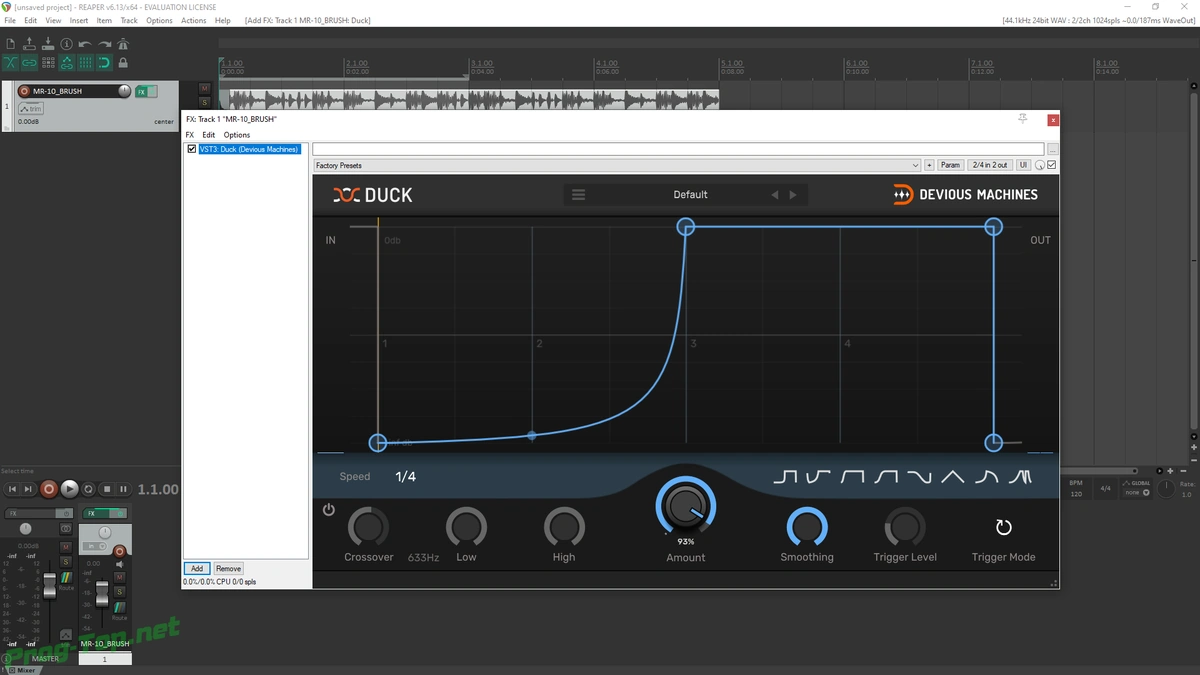Go to previous Duck preset arrow
1200x675 pixels.
[774, 195]
